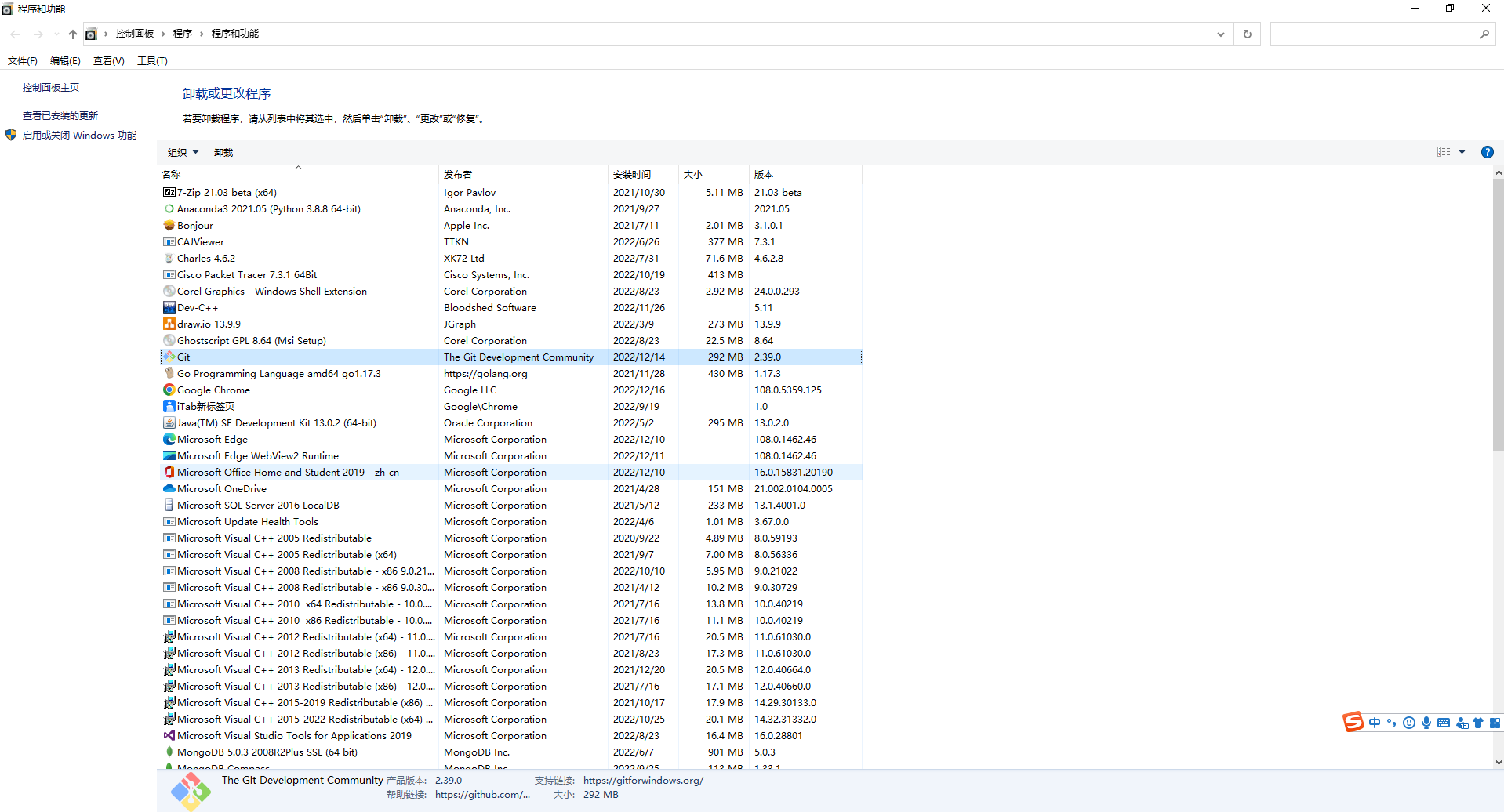Click the Bonjour package icon

click(169, 225)
